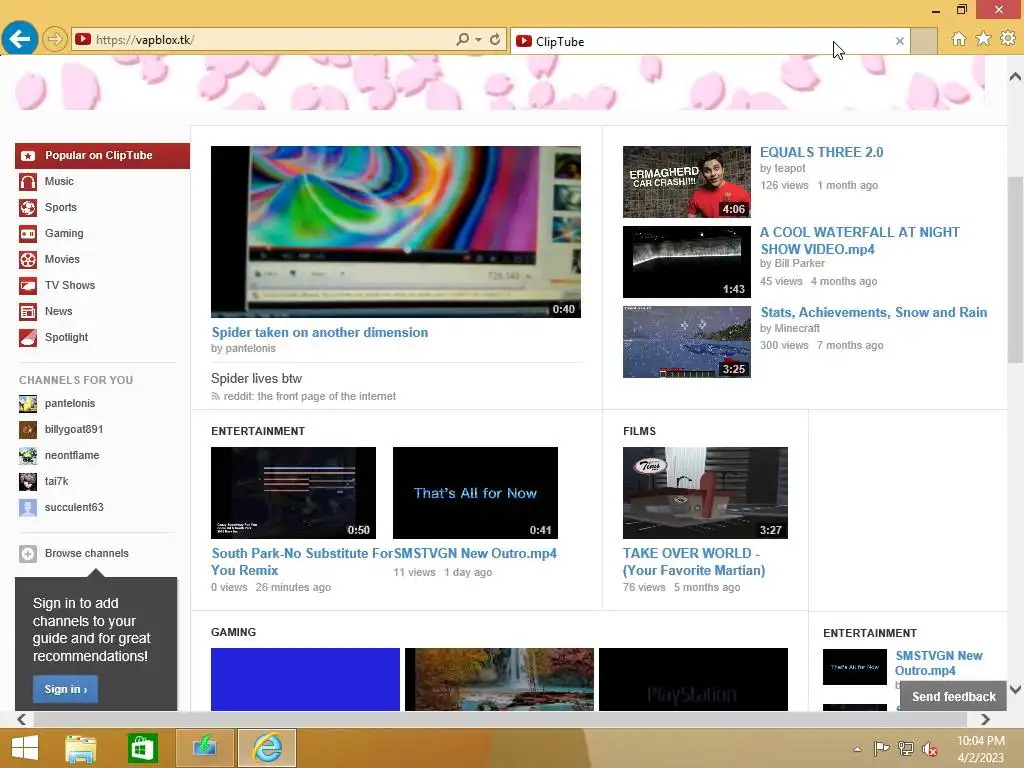The height and width of the screenshot is (768, 1024).
Task: Open Browse channels link
Action: click(86, 553)
